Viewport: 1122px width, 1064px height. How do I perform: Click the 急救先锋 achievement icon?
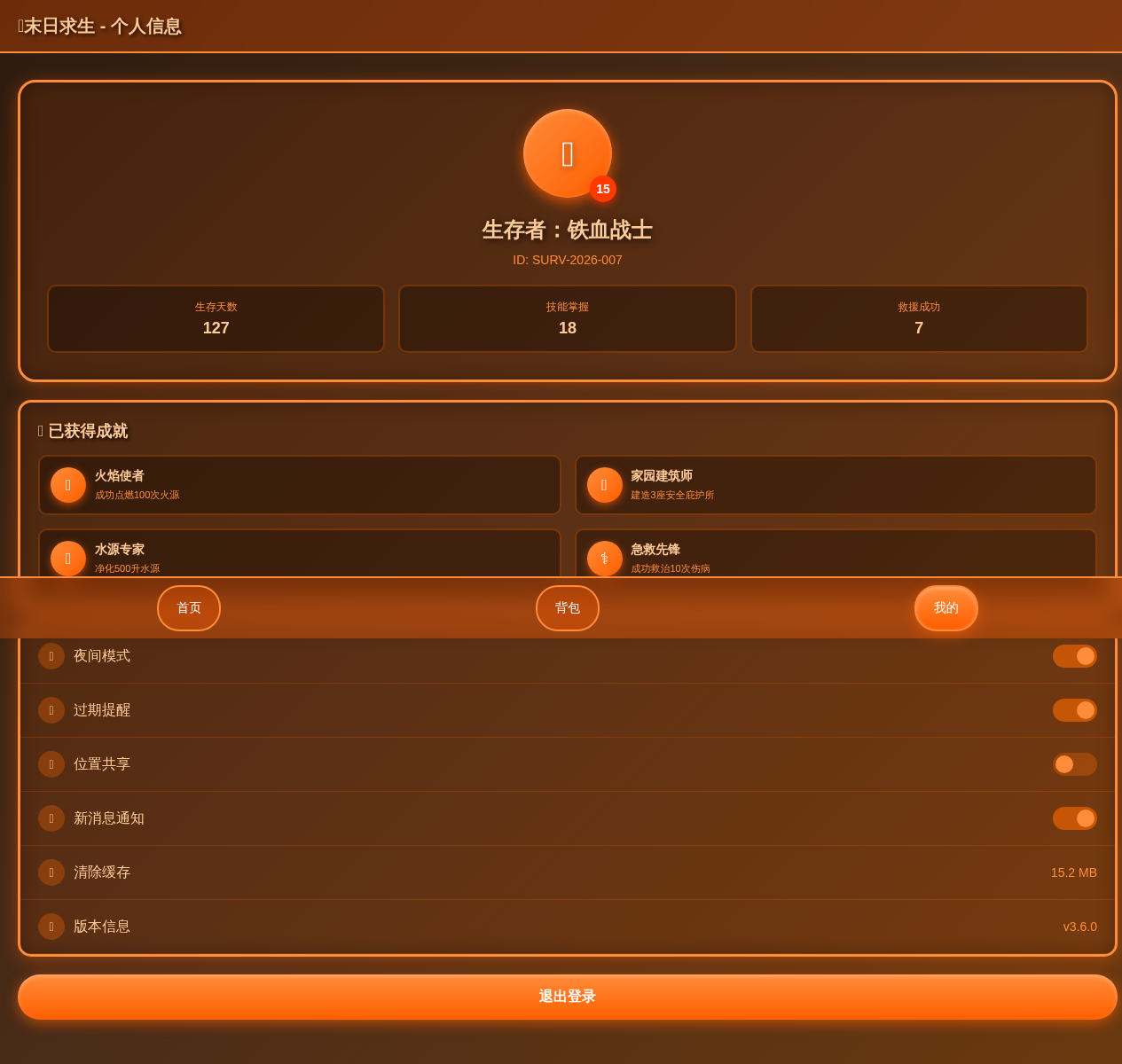coord(605,559)
